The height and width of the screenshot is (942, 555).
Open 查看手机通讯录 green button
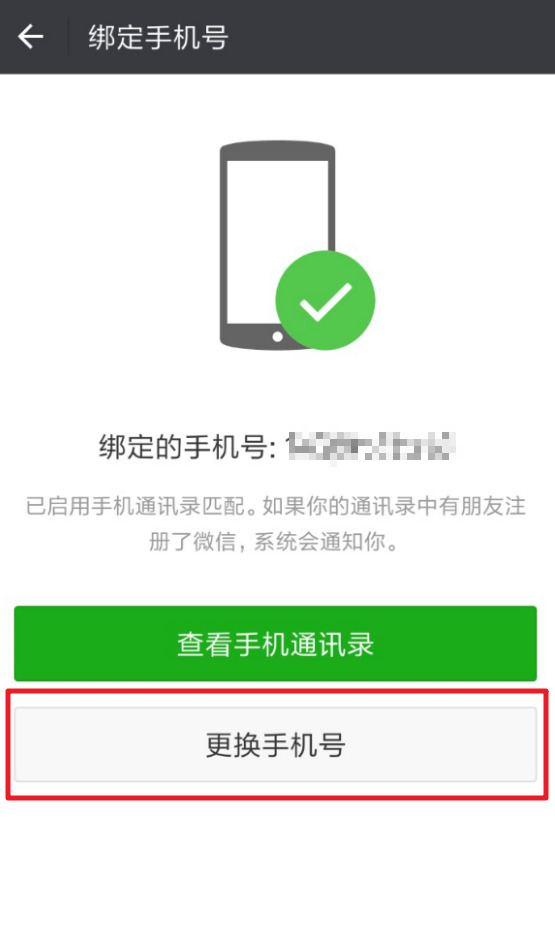[275, 643]
